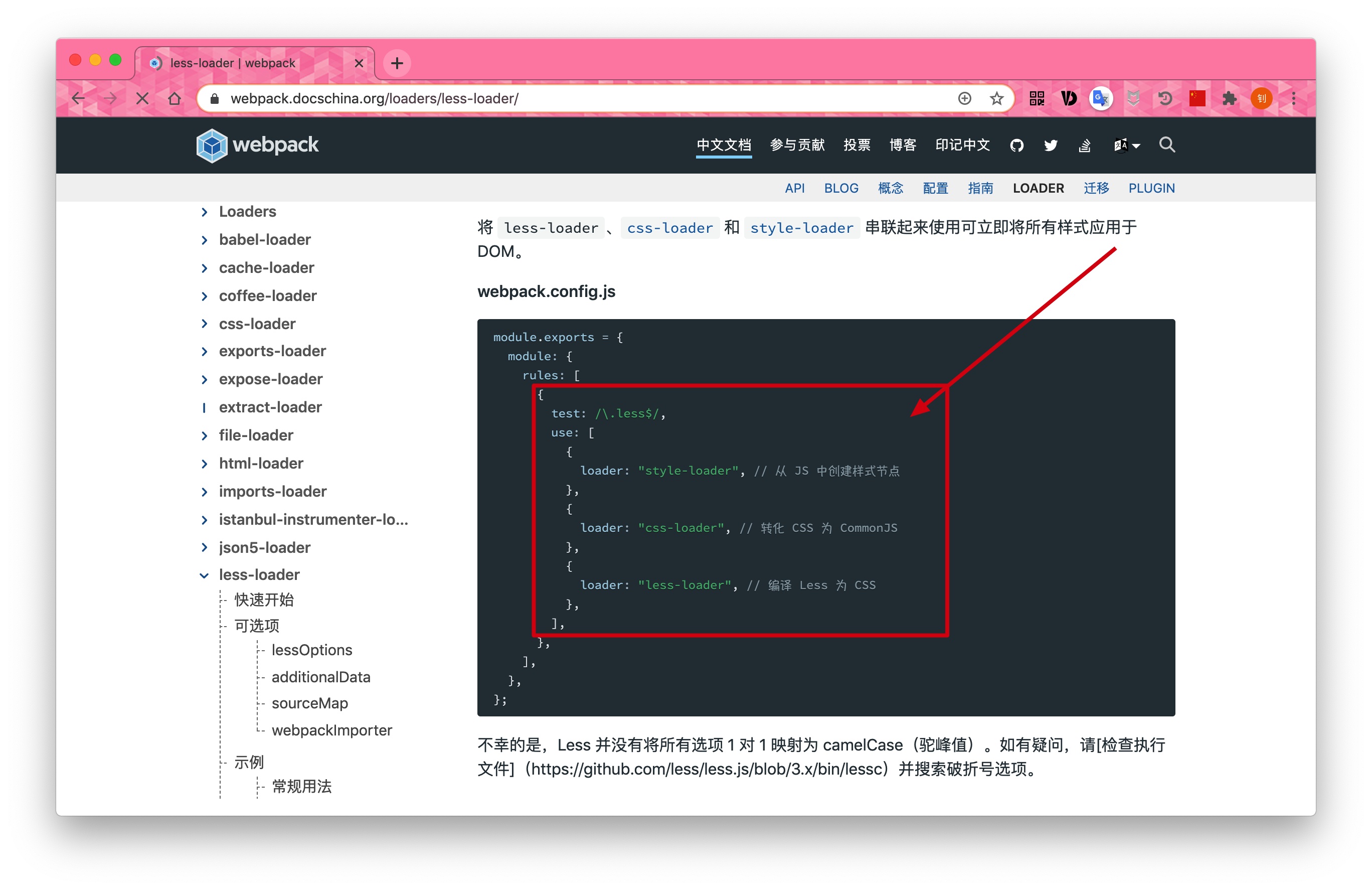Follow the style-loader inline link

[x=801, y=228]
